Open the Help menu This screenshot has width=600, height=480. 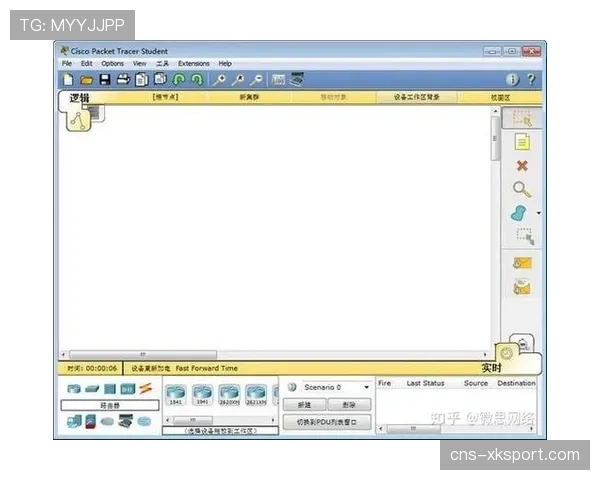point(225,64)
